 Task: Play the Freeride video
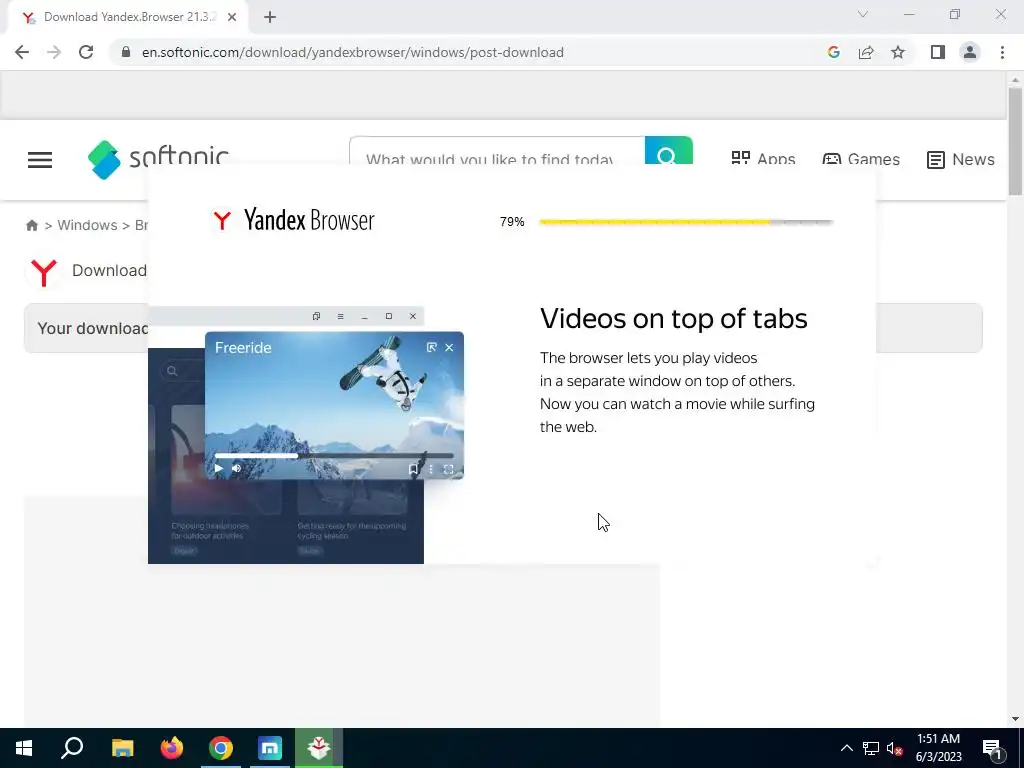click(219, 468)
